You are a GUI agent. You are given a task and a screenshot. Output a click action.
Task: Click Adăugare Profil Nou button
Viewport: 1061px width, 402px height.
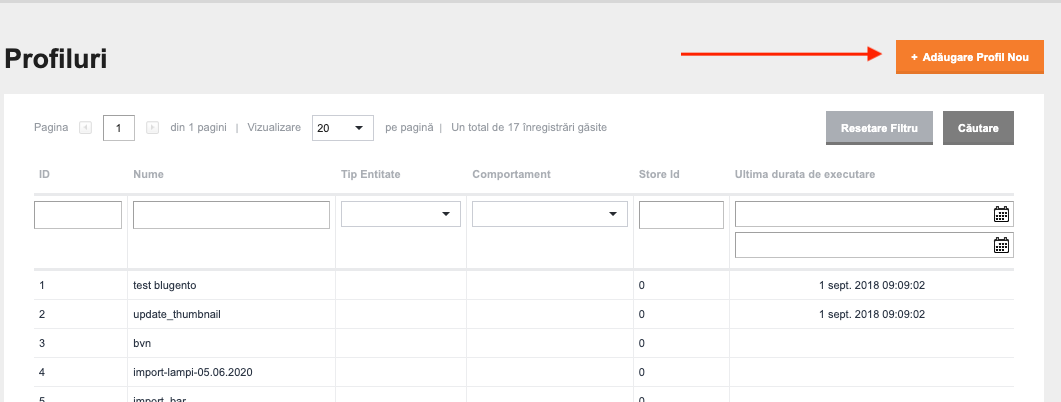[970, 58]
